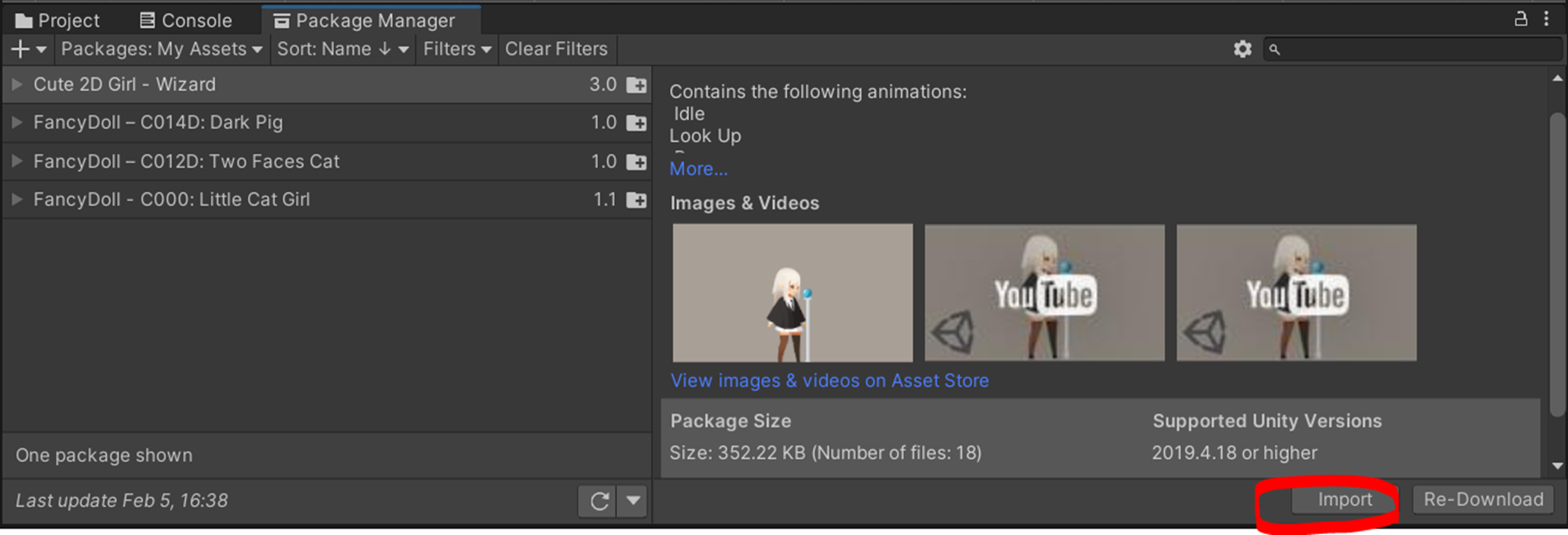Image resolution: width=1568 pixels, height=535 pixels.
Task: Click the Import button
Action: pos(1344,499)
